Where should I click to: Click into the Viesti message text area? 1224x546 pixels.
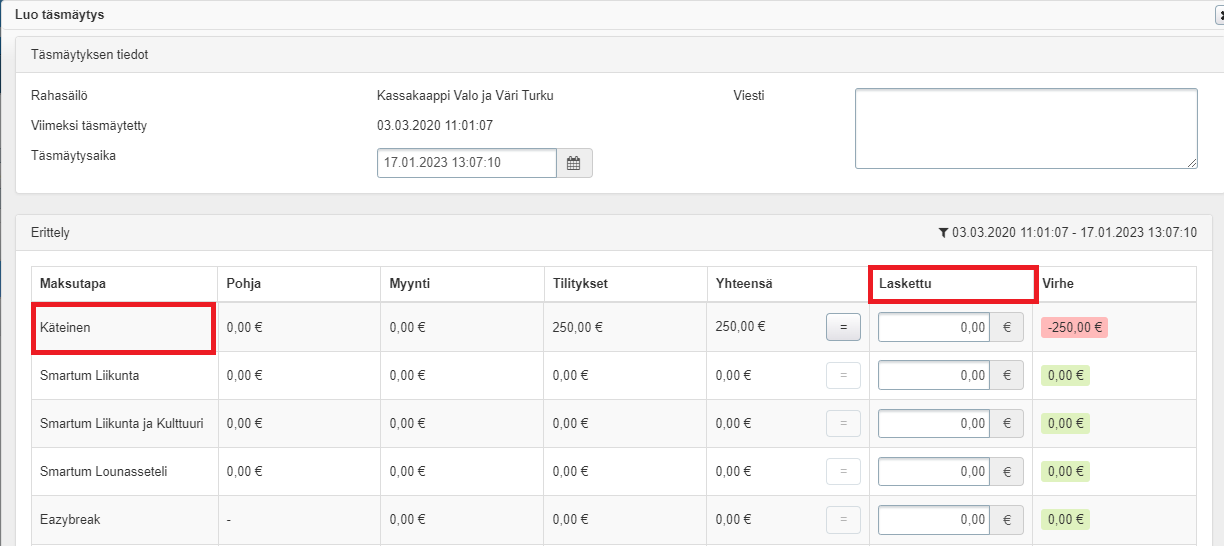click(x=1025, y=128)
